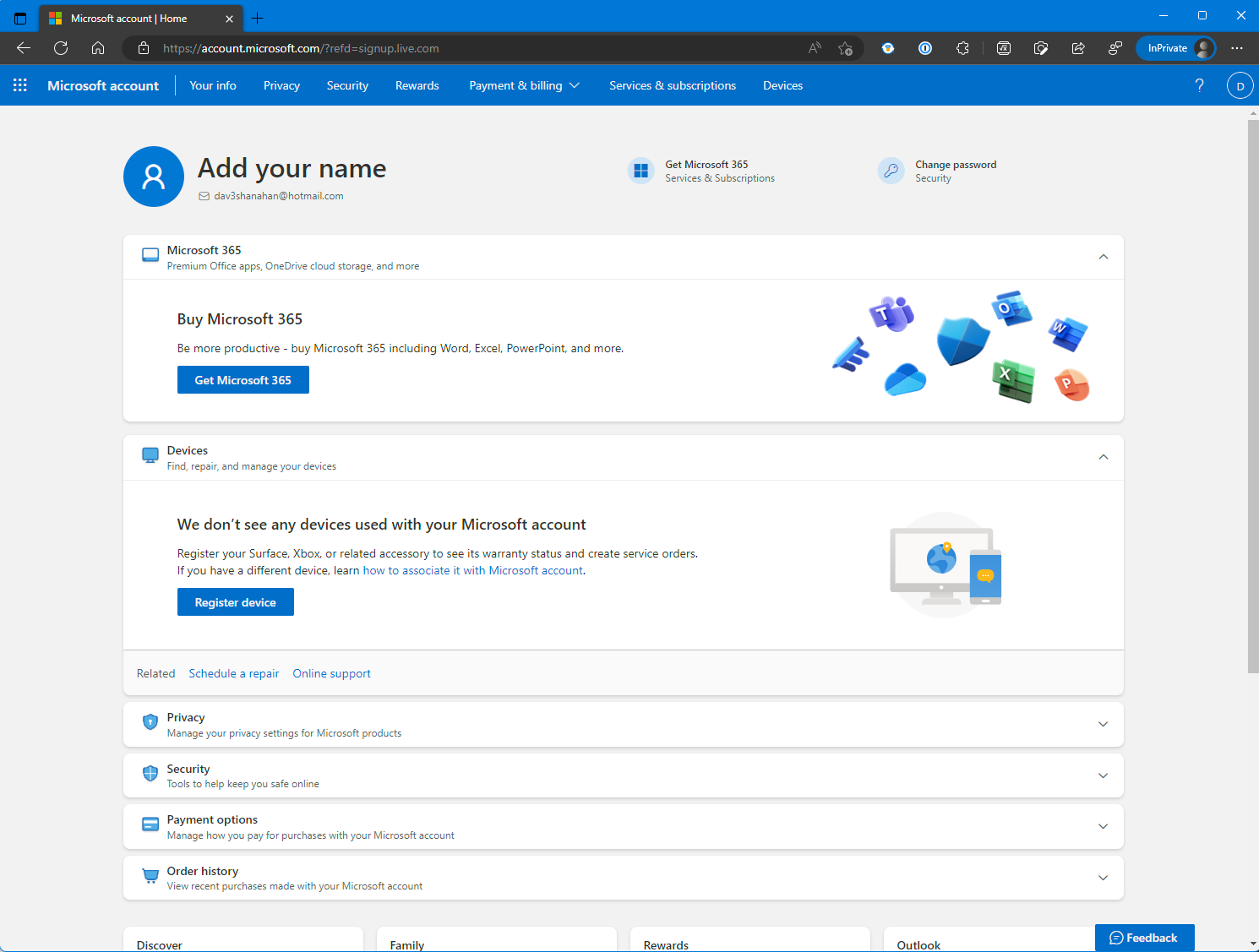Screen dimensions: 1259x952
Task: Collapse the Microsoft 365 section
Action: coord(1104,257)
